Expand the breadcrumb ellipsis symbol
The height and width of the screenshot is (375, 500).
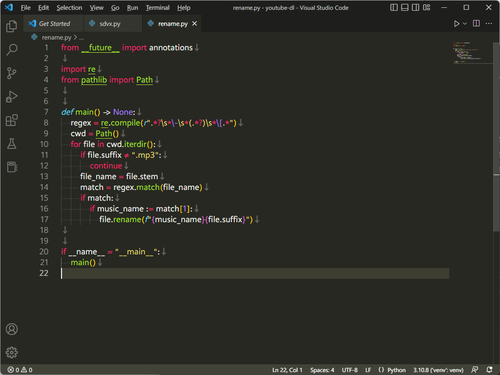coord(82,37)
